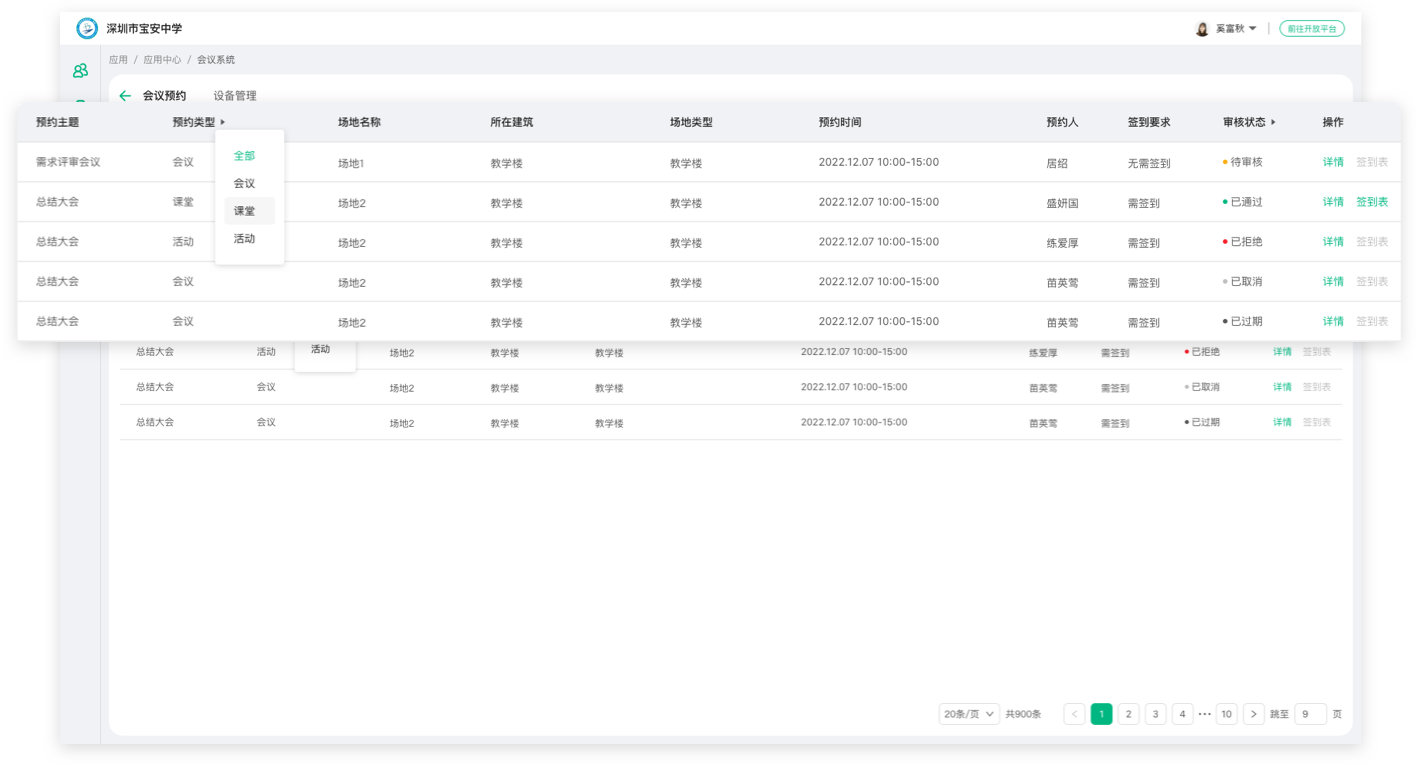Select 课堂 from the 预约类型 filter list
1418x764 pixels.
[x=244, y=211]
